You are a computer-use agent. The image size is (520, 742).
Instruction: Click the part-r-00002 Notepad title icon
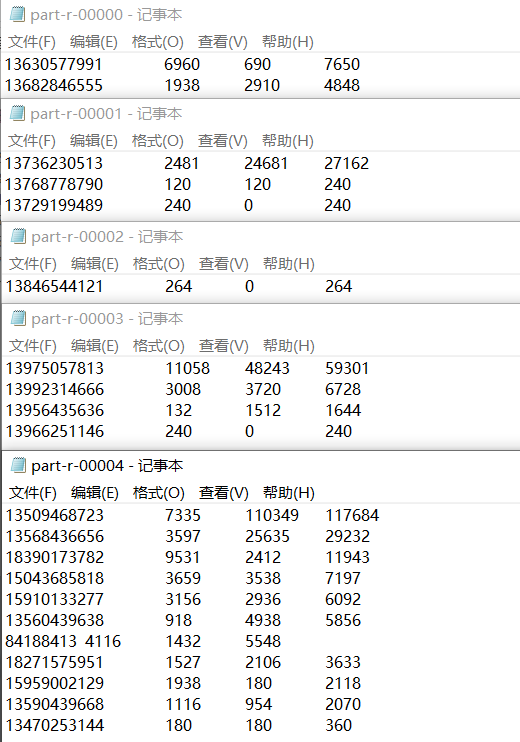(18, 236)
